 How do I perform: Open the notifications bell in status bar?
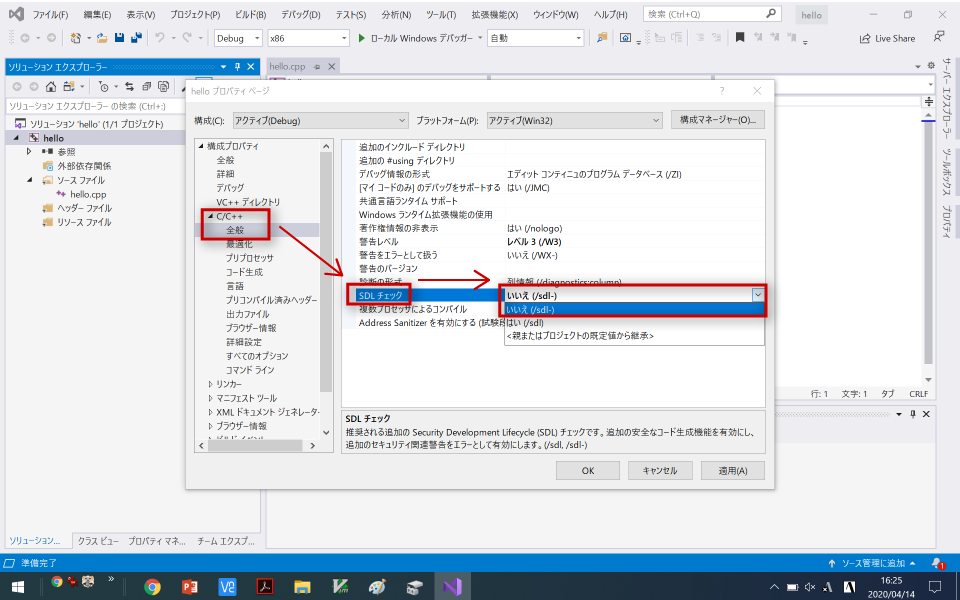tap(938, 563)
